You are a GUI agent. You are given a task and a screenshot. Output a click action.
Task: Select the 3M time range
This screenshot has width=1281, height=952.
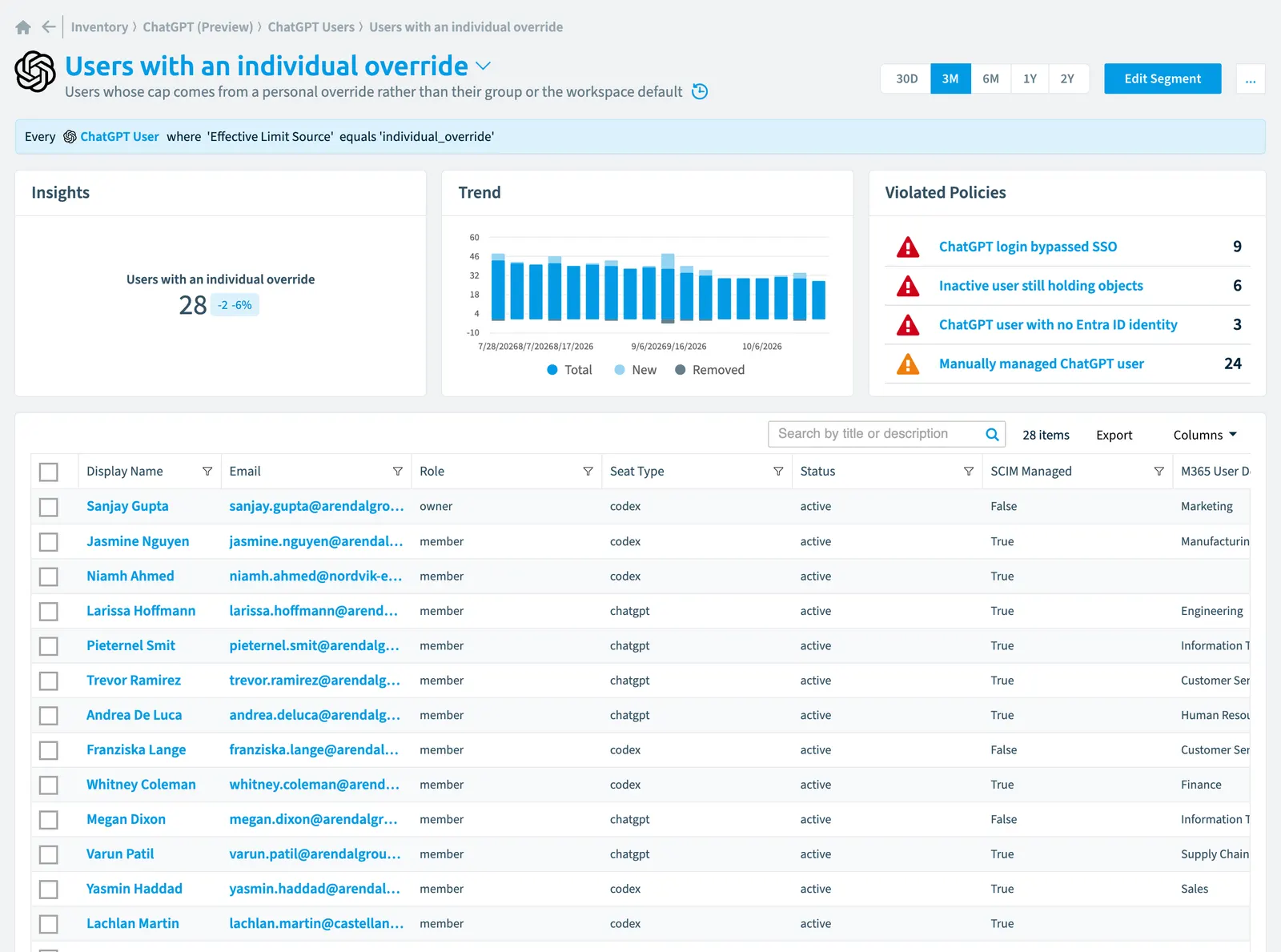[x=950, y=78]
